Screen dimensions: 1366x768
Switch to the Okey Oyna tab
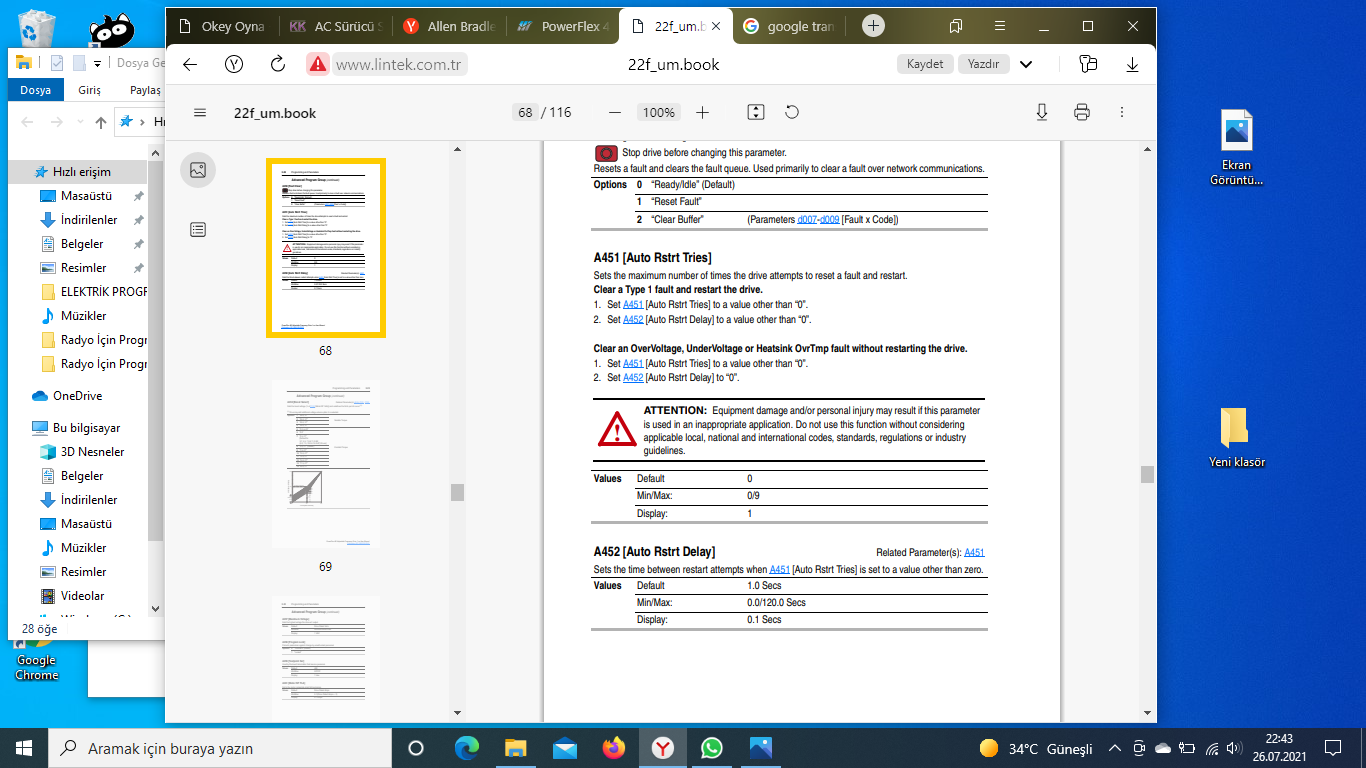click(x=221, y=26)
